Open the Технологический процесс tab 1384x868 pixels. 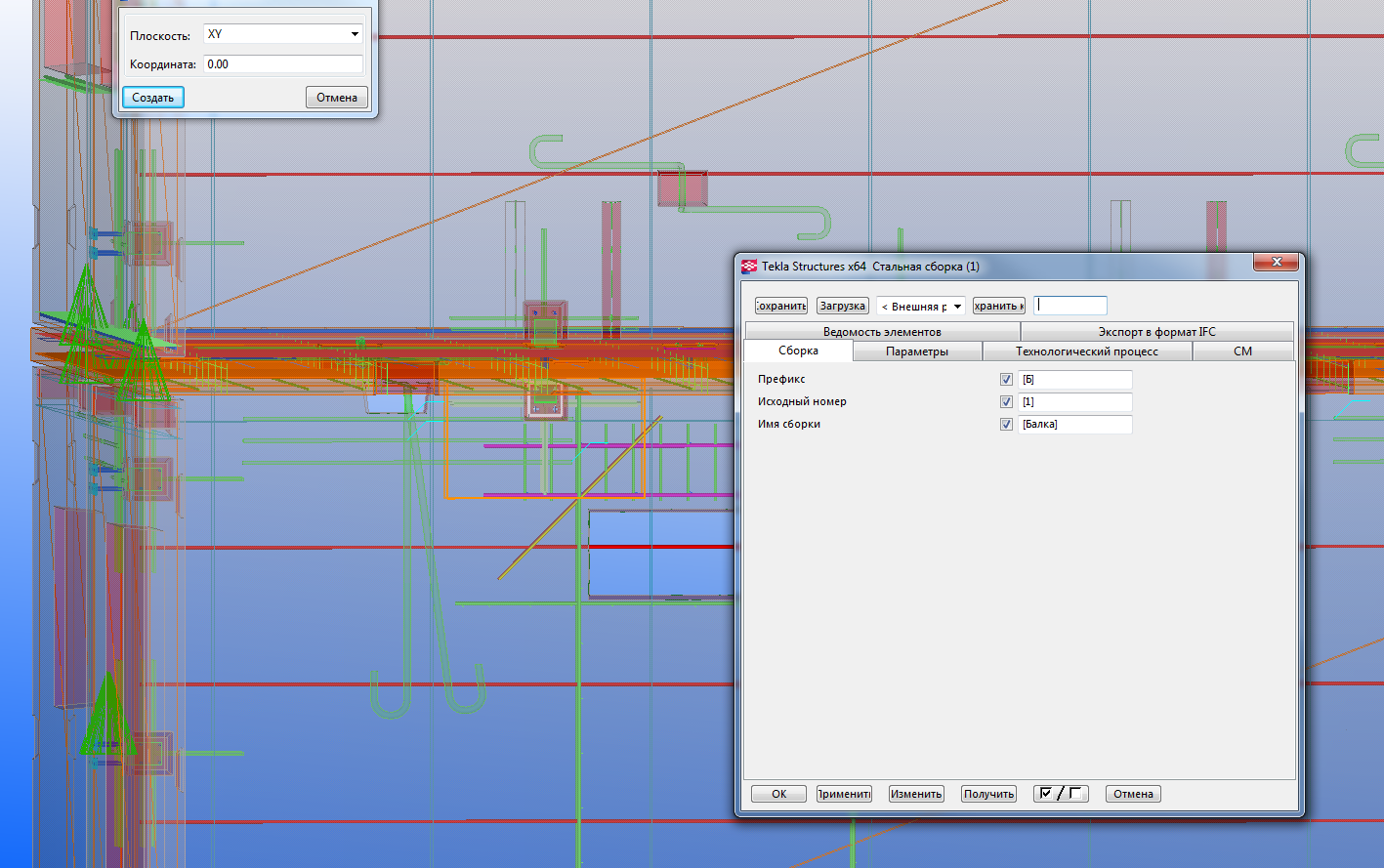coord(1086,351)
